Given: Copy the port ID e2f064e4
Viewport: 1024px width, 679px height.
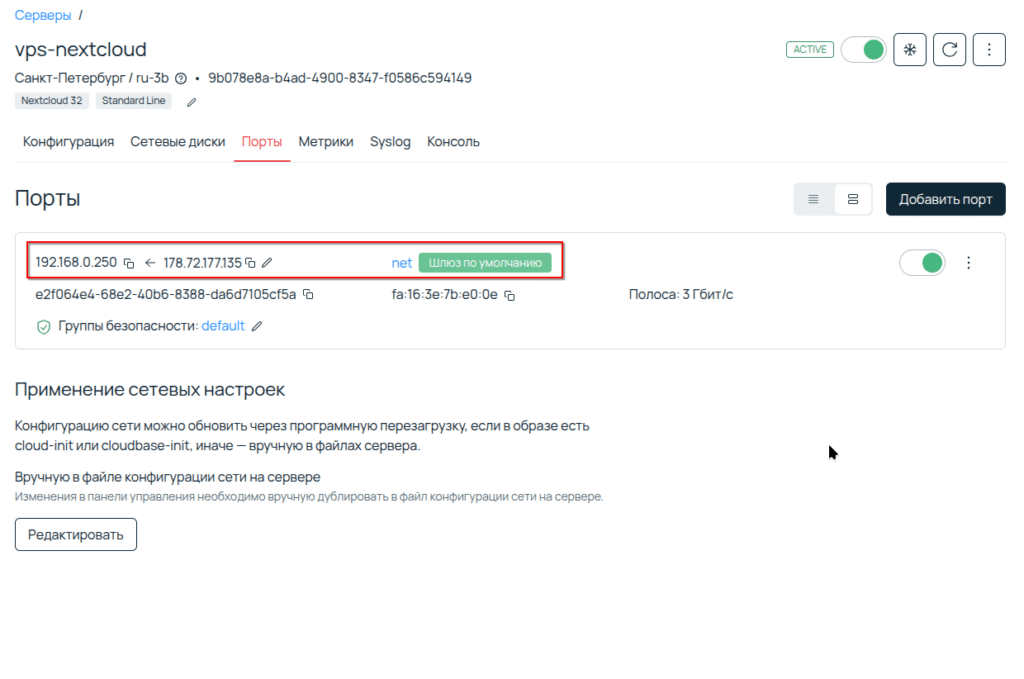Looking at the screenshot, I should [x=309, y=295].
